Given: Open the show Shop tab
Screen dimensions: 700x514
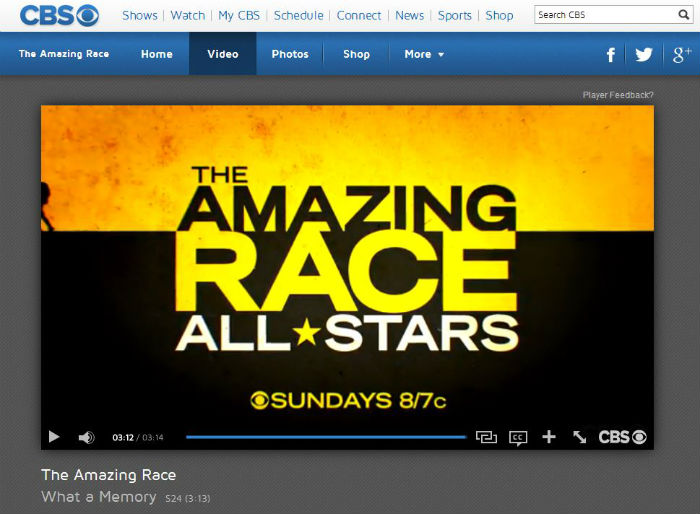Looking at the screenshot, I should click(x=356, y=54).
